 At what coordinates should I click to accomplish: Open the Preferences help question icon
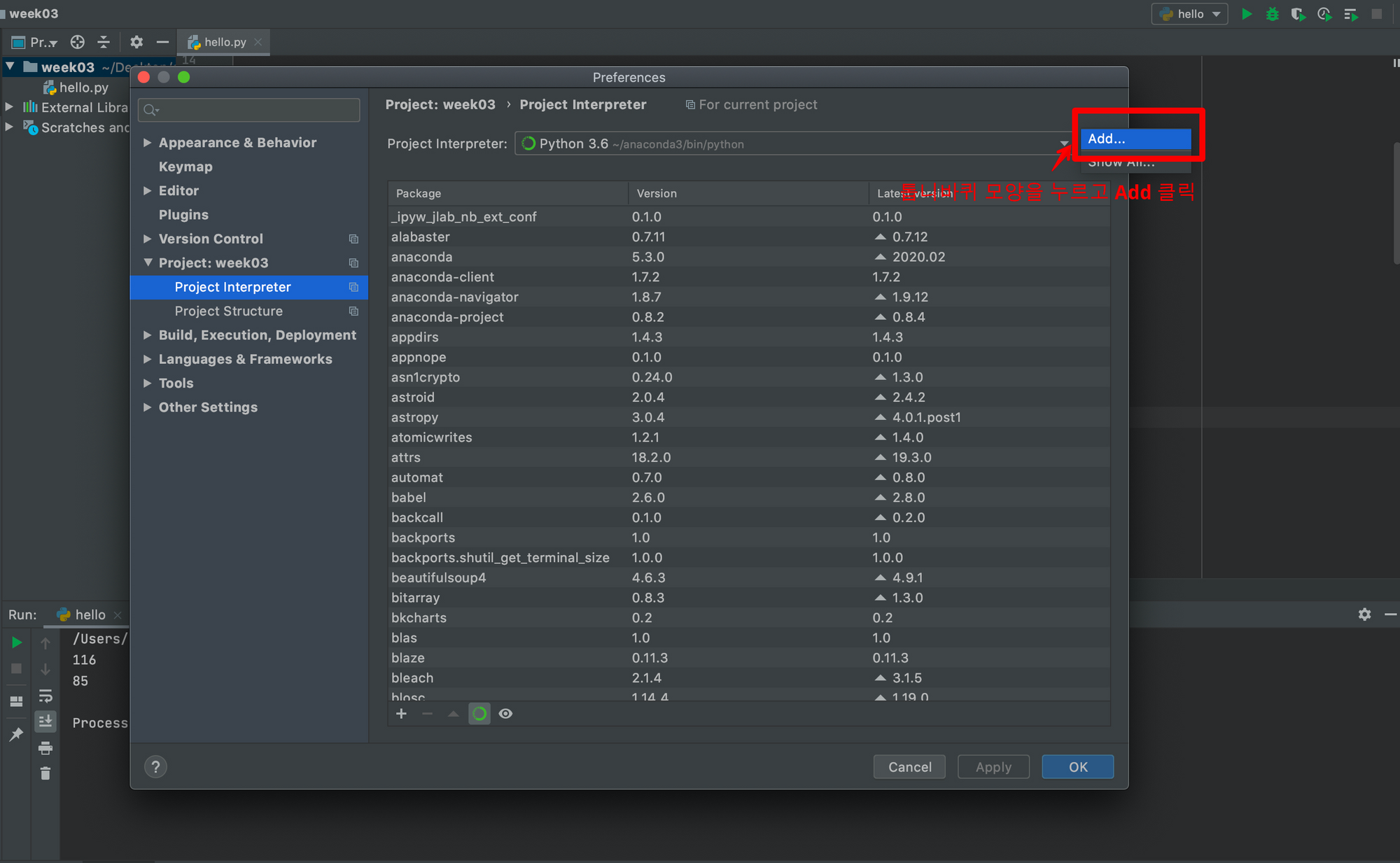[155, 766]
